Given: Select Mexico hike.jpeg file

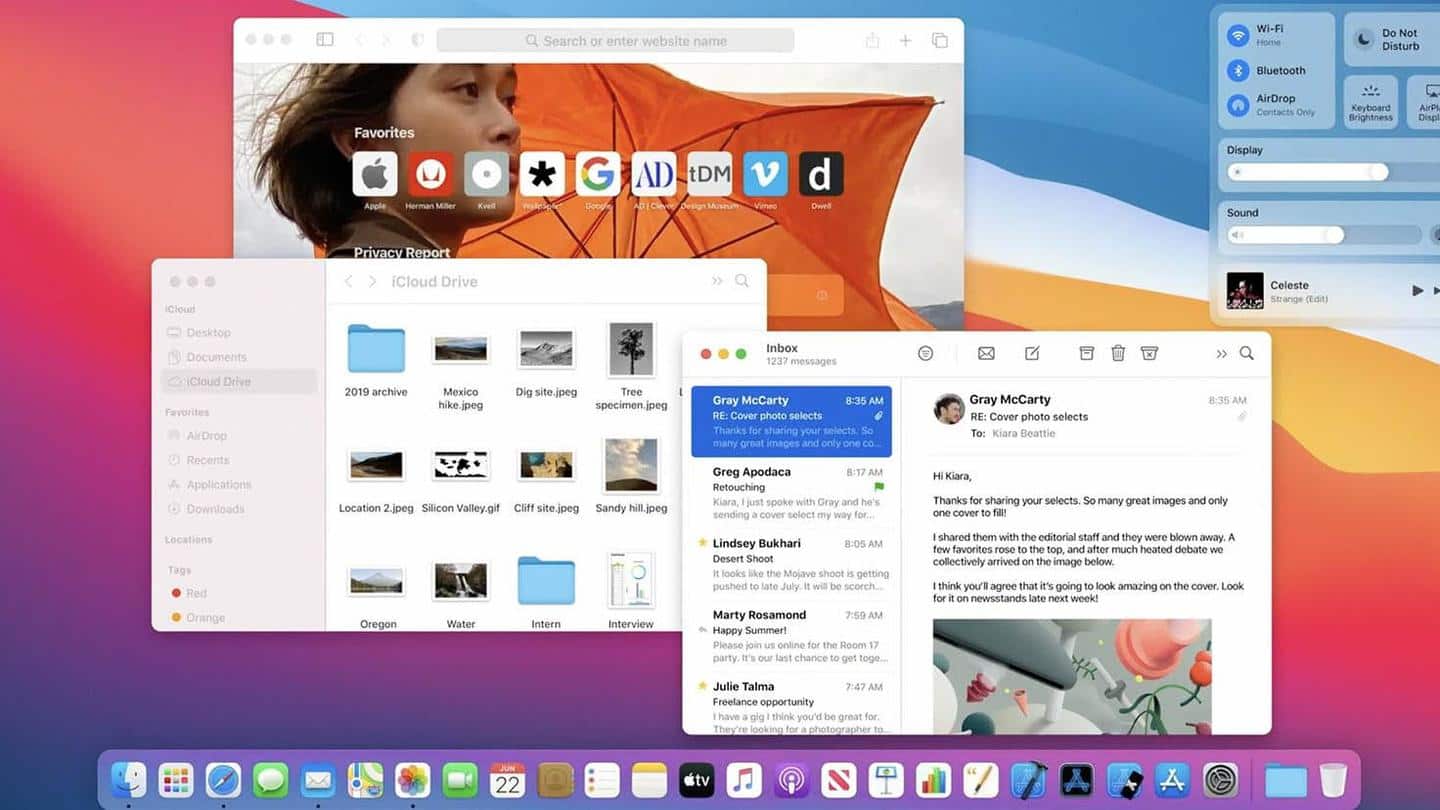Looking at the screenshot, I should (460, 349).
